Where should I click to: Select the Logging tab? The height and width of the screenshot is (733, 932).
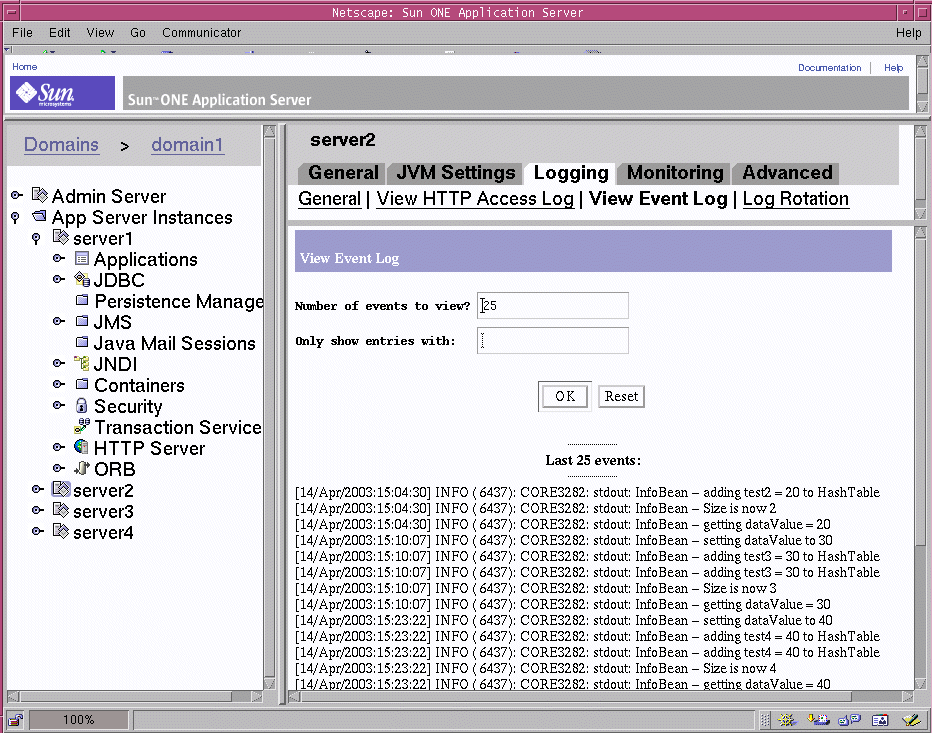coord(571,173)
